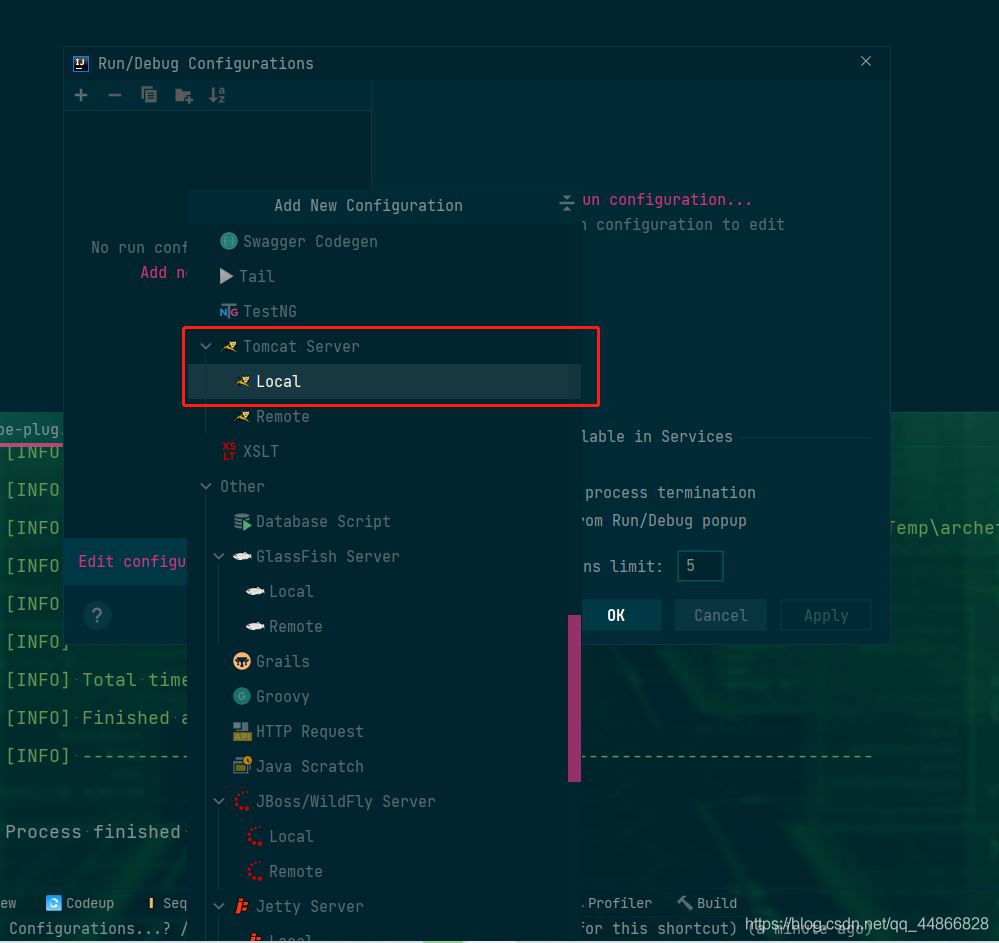
Task: Open the Build tool window tab
Action: [707, 903]
